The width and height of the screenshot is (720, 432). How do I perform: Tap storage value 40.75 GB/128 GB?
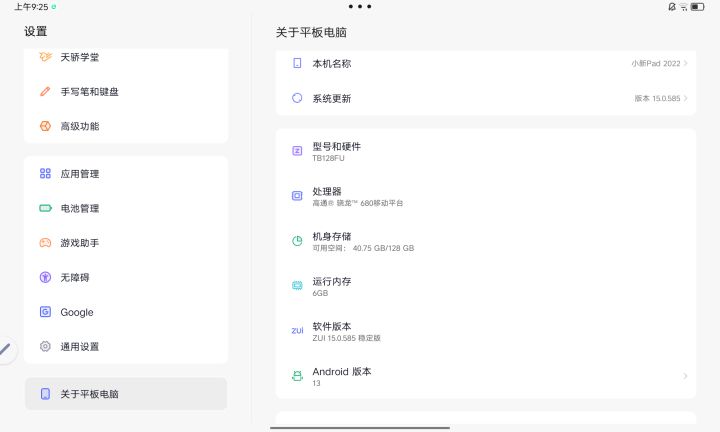pos(383,248)
